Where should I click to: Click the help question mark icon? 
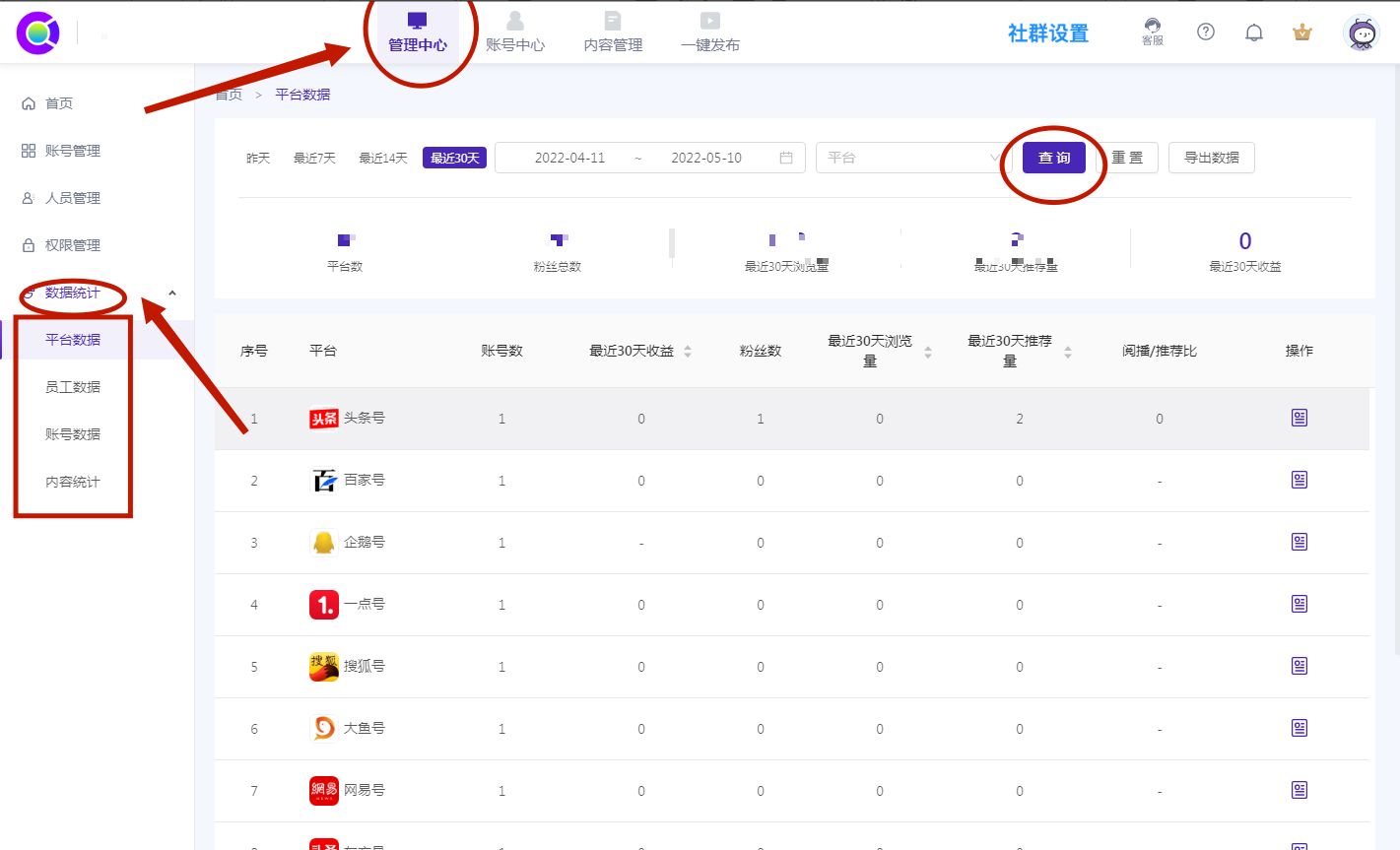pyautogui.click(x=1205, y=32)
